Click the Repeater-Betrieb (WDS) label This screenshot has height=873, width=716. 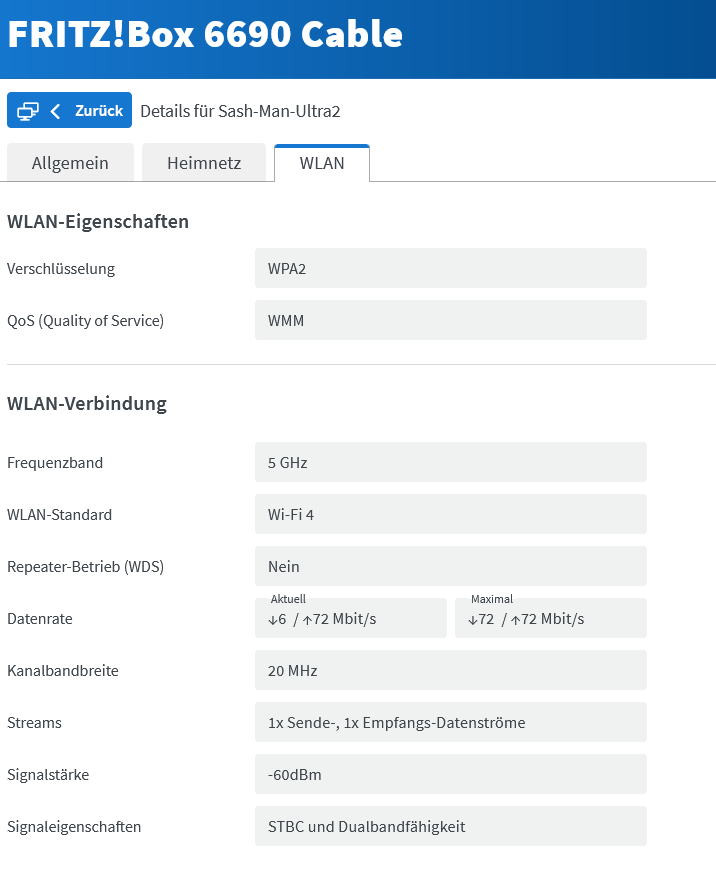tap(86, 567)
